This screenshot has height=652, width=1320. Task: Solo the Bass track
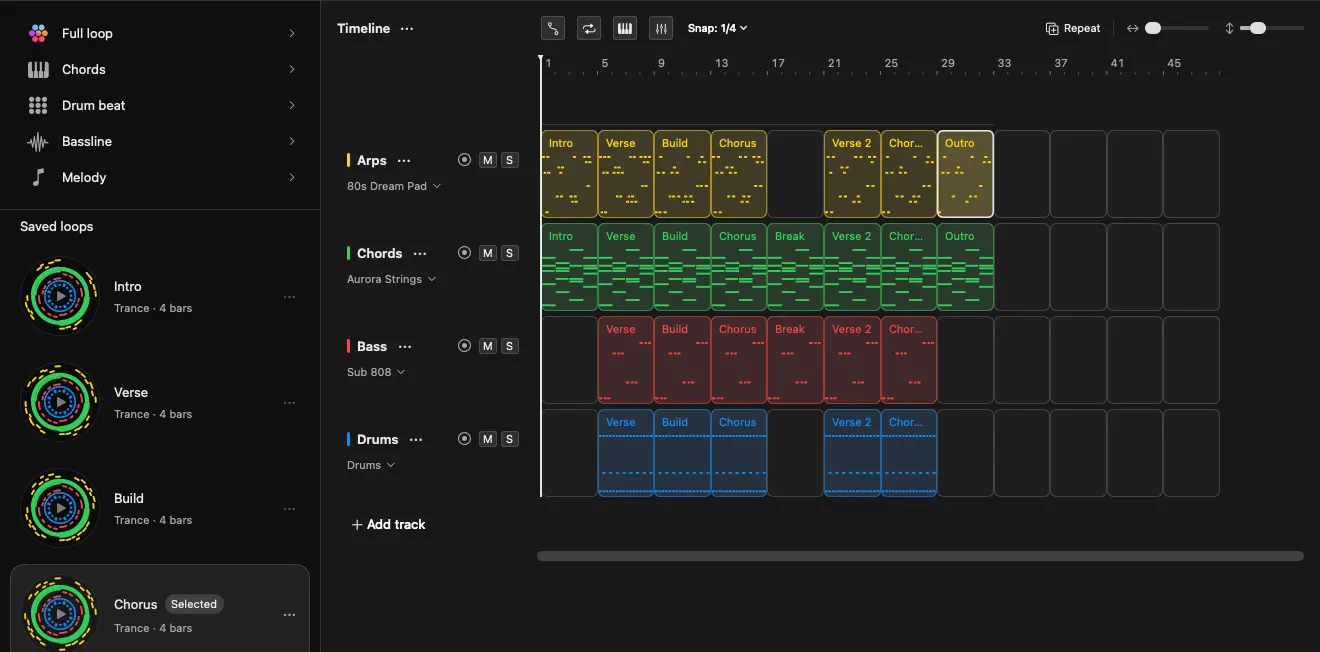click(509, 346)
